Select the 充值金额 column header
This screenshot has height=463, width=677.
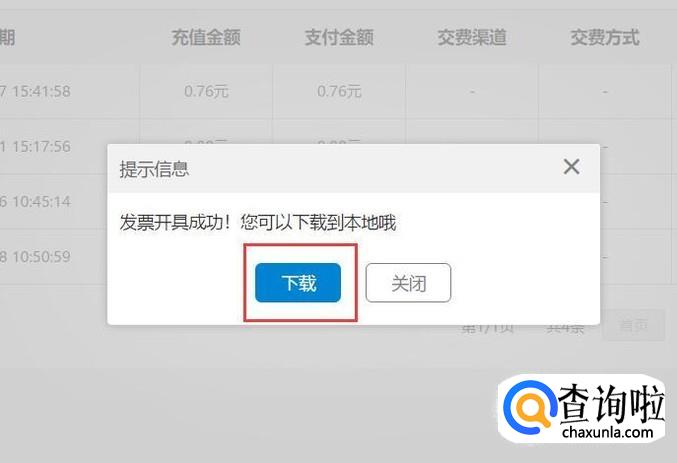click(x=206, y=38)
